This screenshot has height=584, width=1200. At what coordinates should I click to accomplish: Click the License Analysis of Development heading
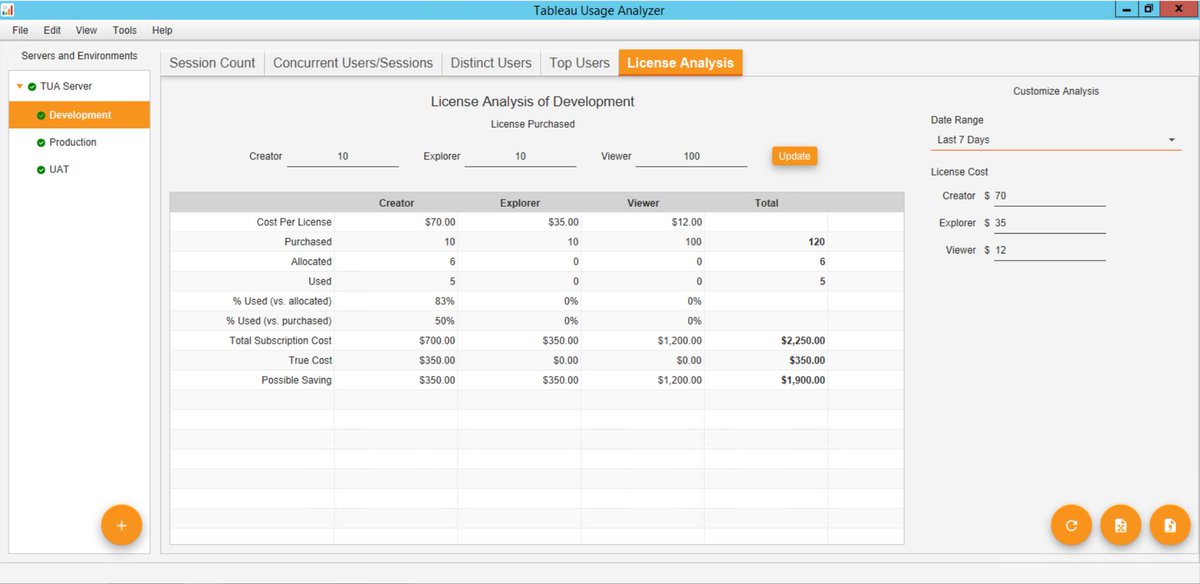click(532, 102)
